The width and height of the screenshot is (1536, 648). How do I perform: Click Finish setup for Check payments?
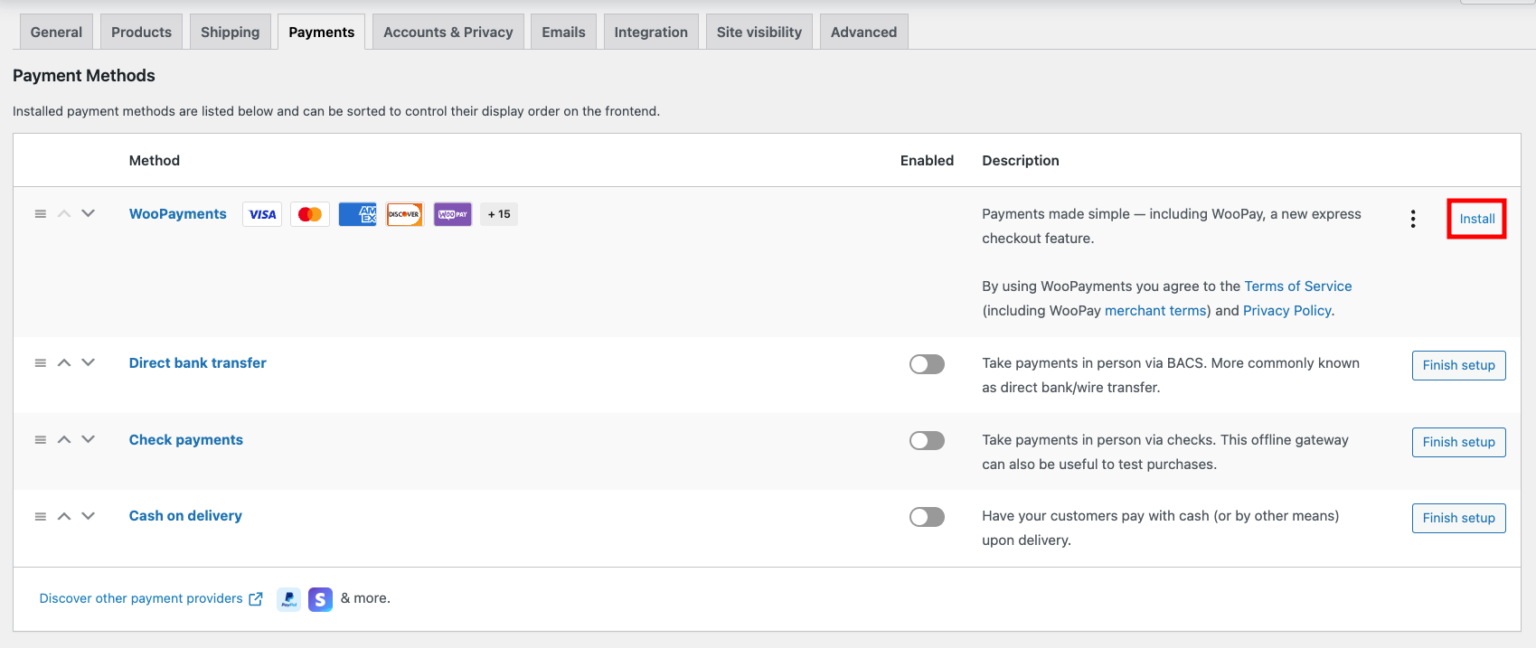pos(1458,442)
